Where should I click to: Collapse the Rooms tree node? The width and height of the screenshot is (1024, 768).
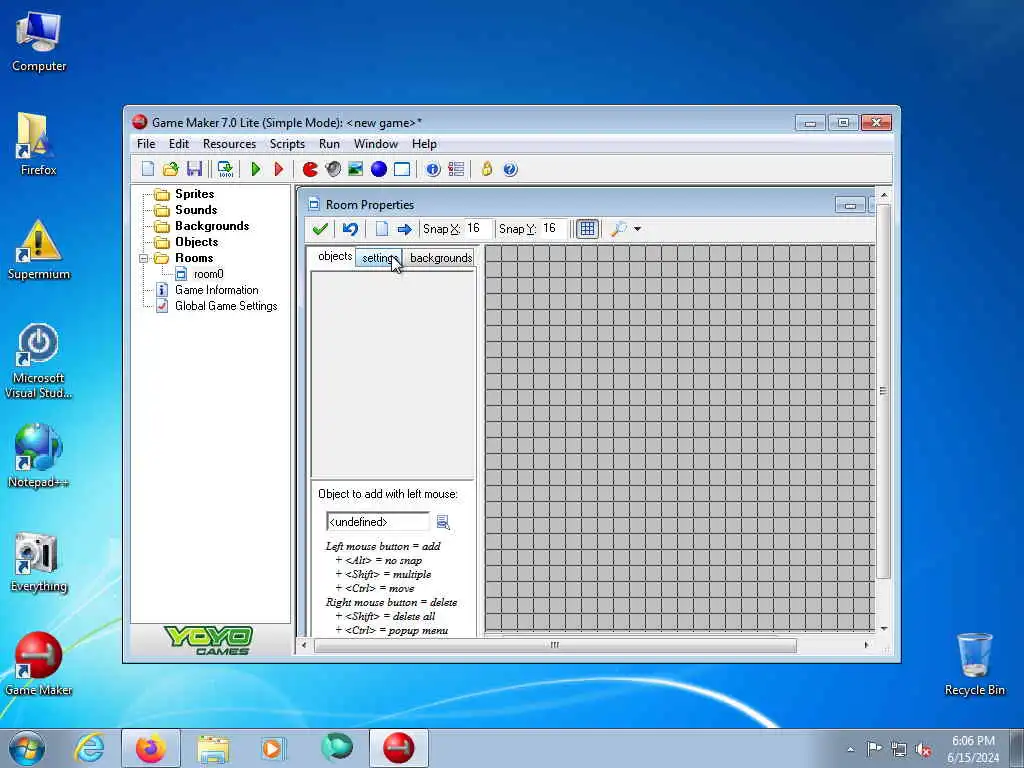(x=144, y=259)
